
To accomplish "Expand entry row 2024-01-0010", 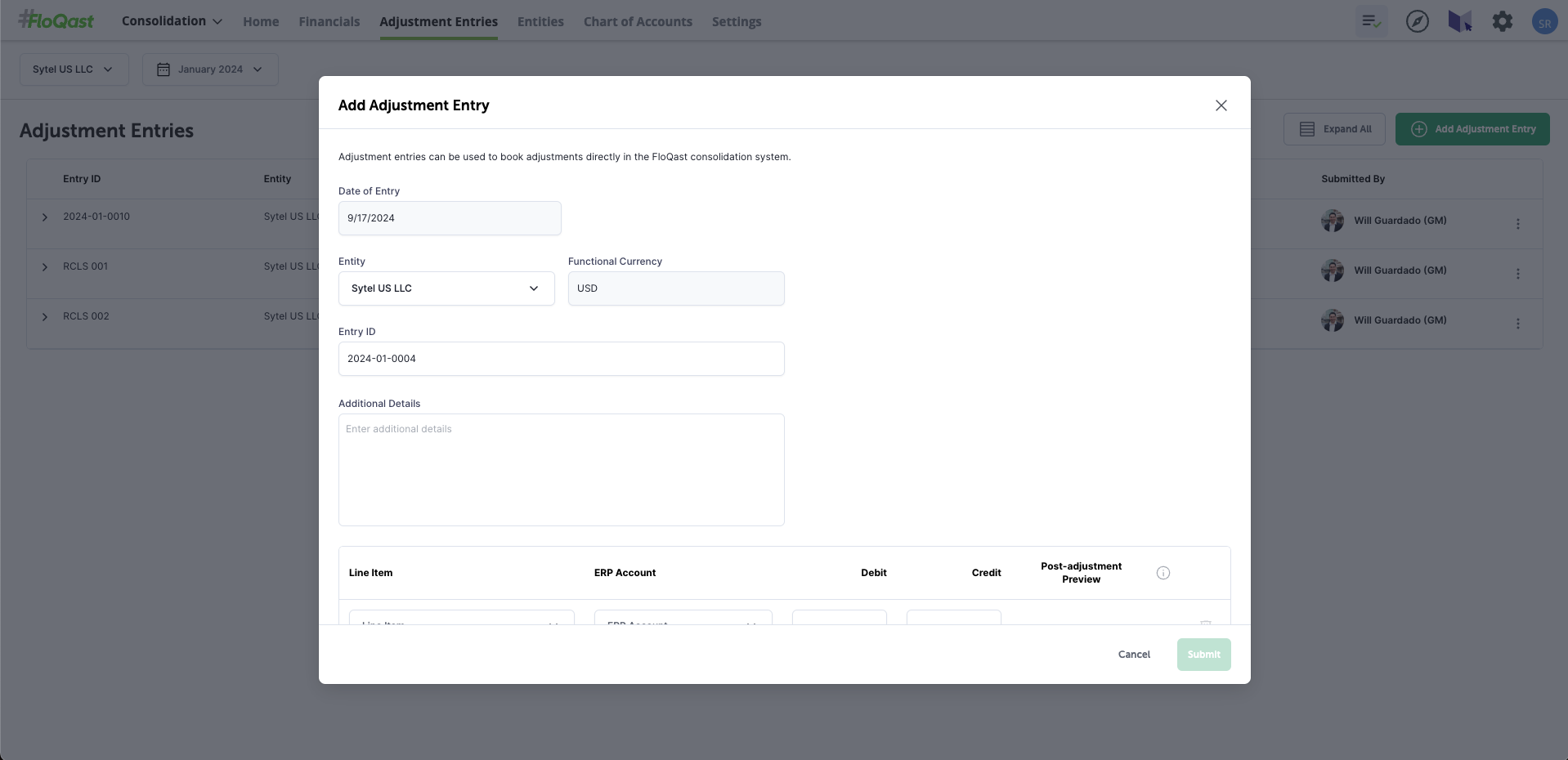I will pos(45,217).
